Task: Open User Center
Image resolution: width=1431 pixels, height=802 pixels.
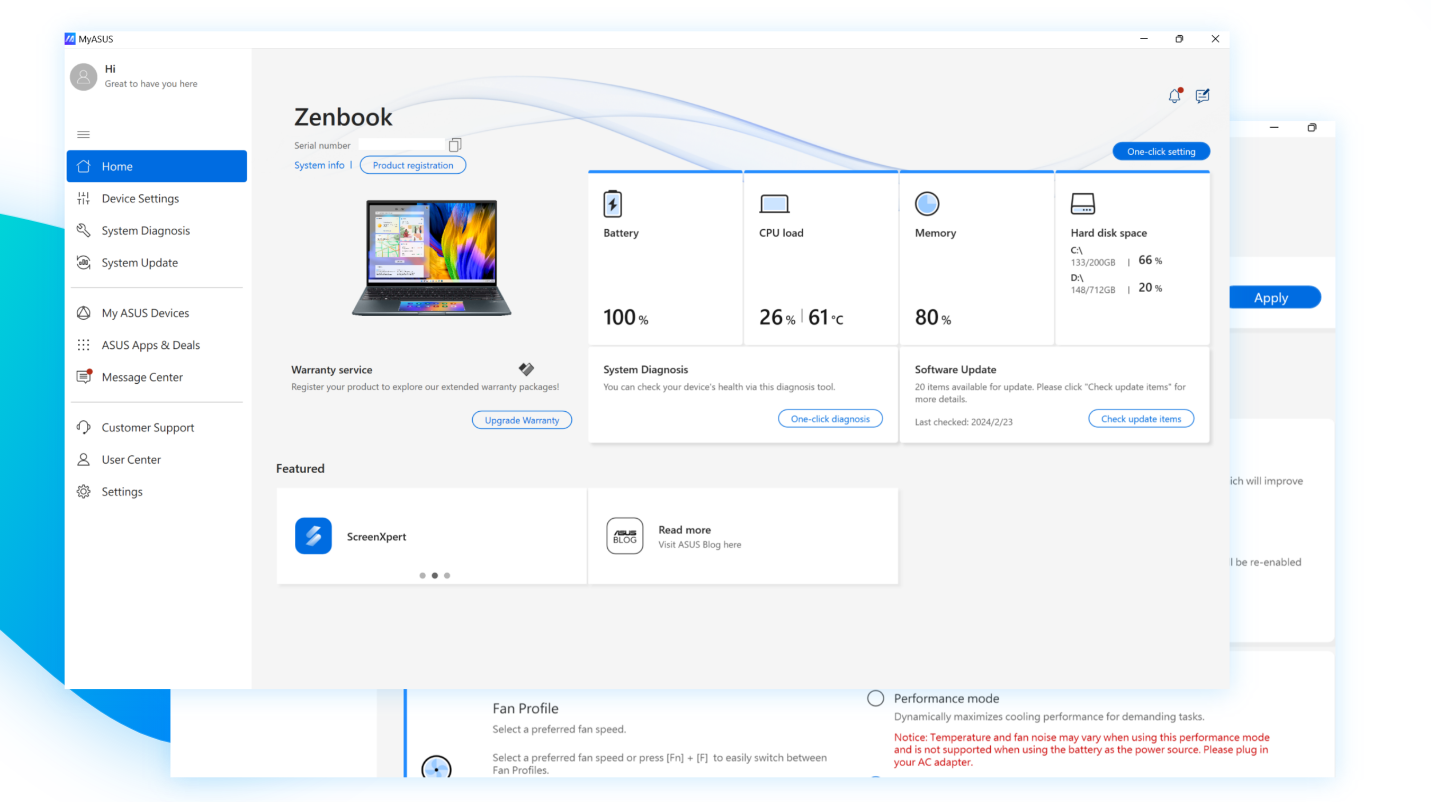Action: click(157, 459)
